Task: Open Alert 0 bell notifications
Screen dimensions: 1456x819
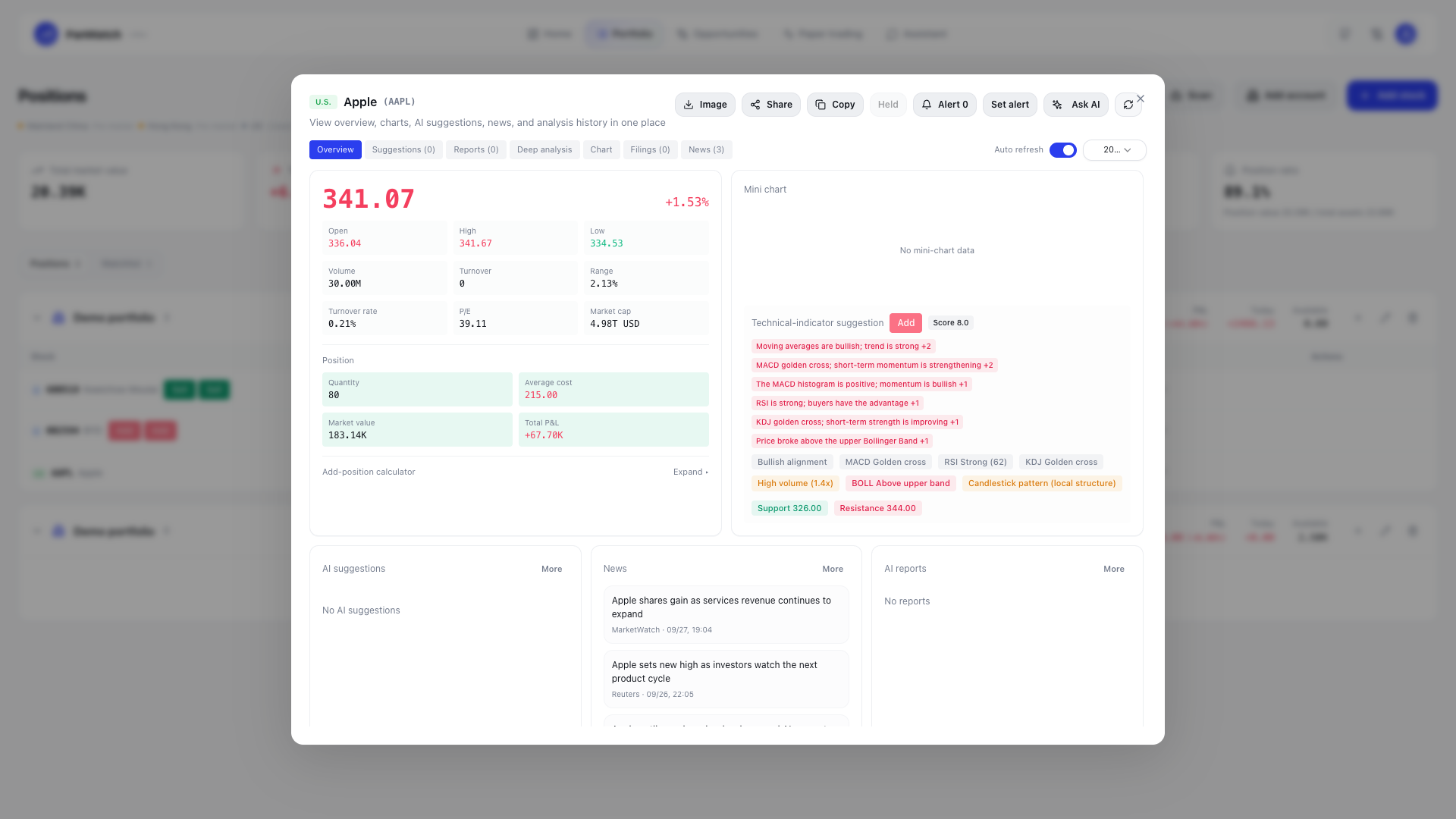Action: click(x=944, y=105)
